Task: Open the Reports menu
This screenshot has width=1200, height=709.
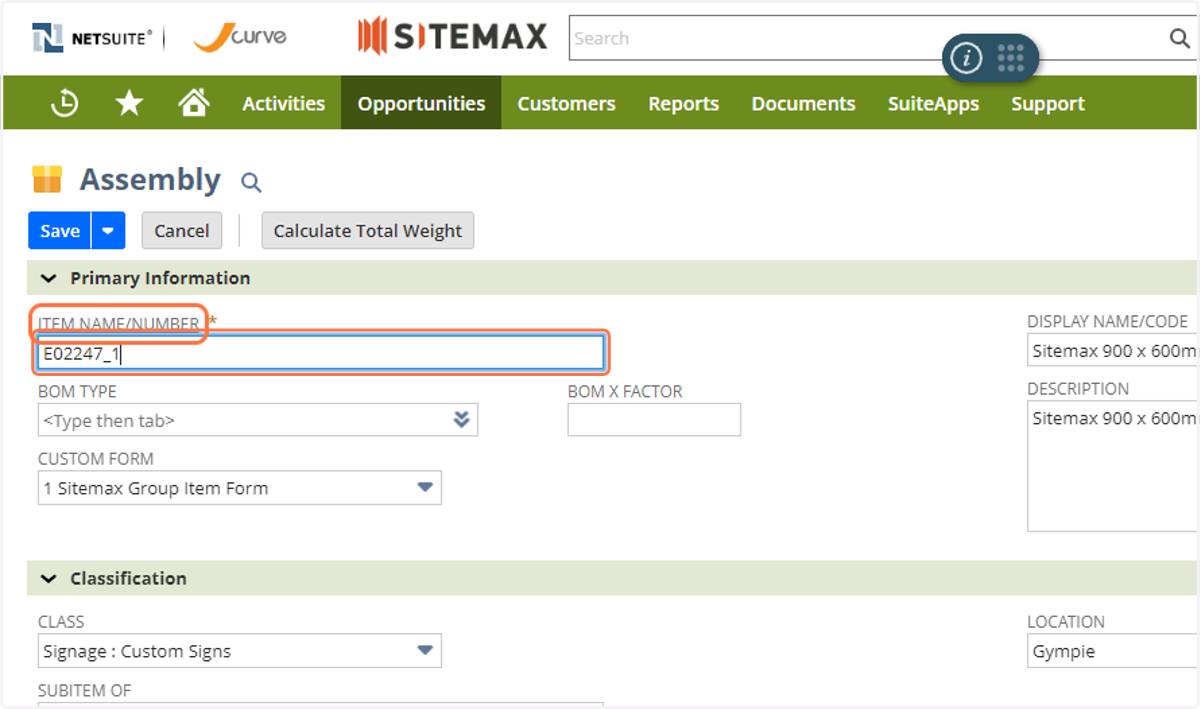Action: tap(683, 103)
